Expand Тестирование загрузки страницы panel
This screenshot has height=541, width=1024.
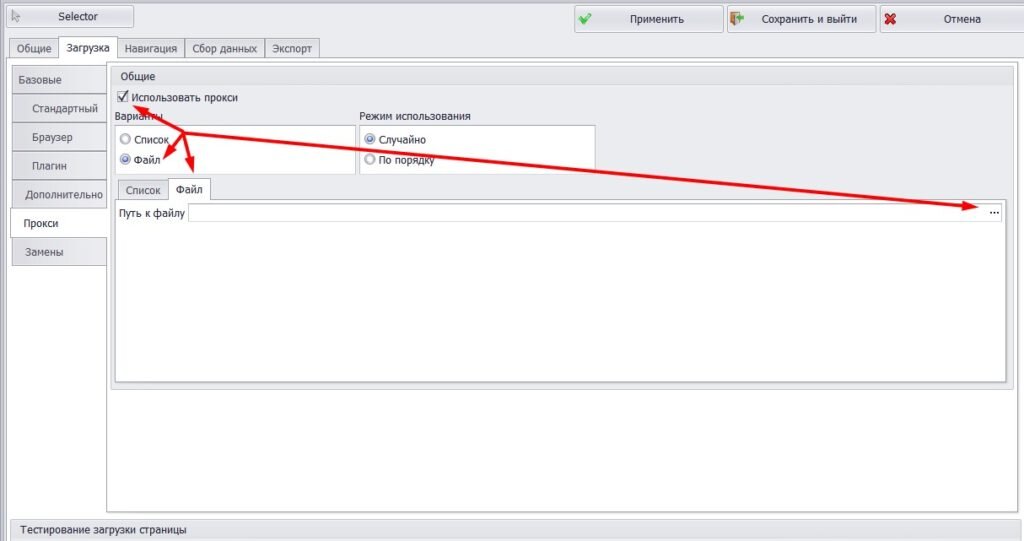click(x=516, y=530)
